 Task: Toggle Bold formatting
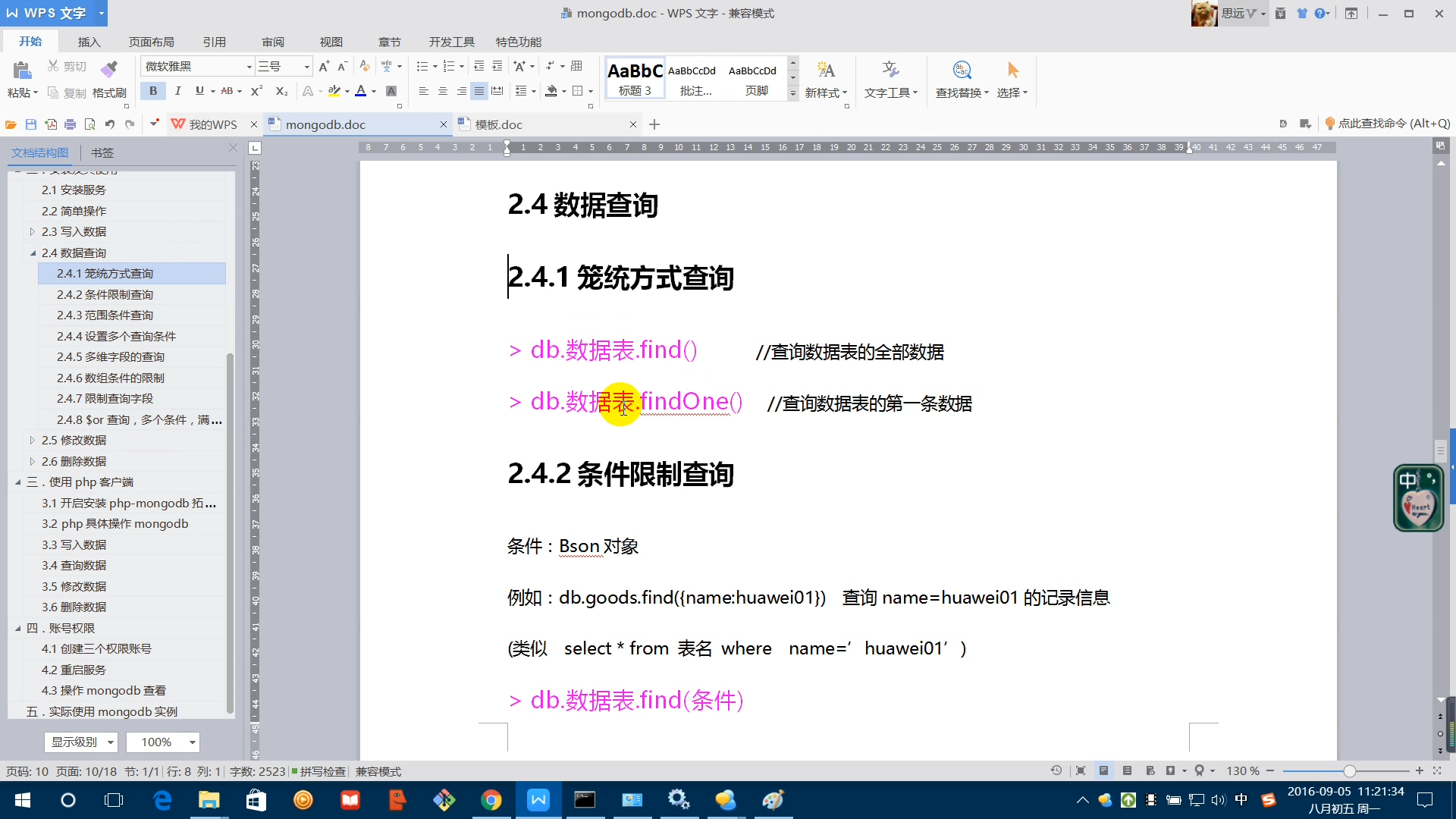153,91
